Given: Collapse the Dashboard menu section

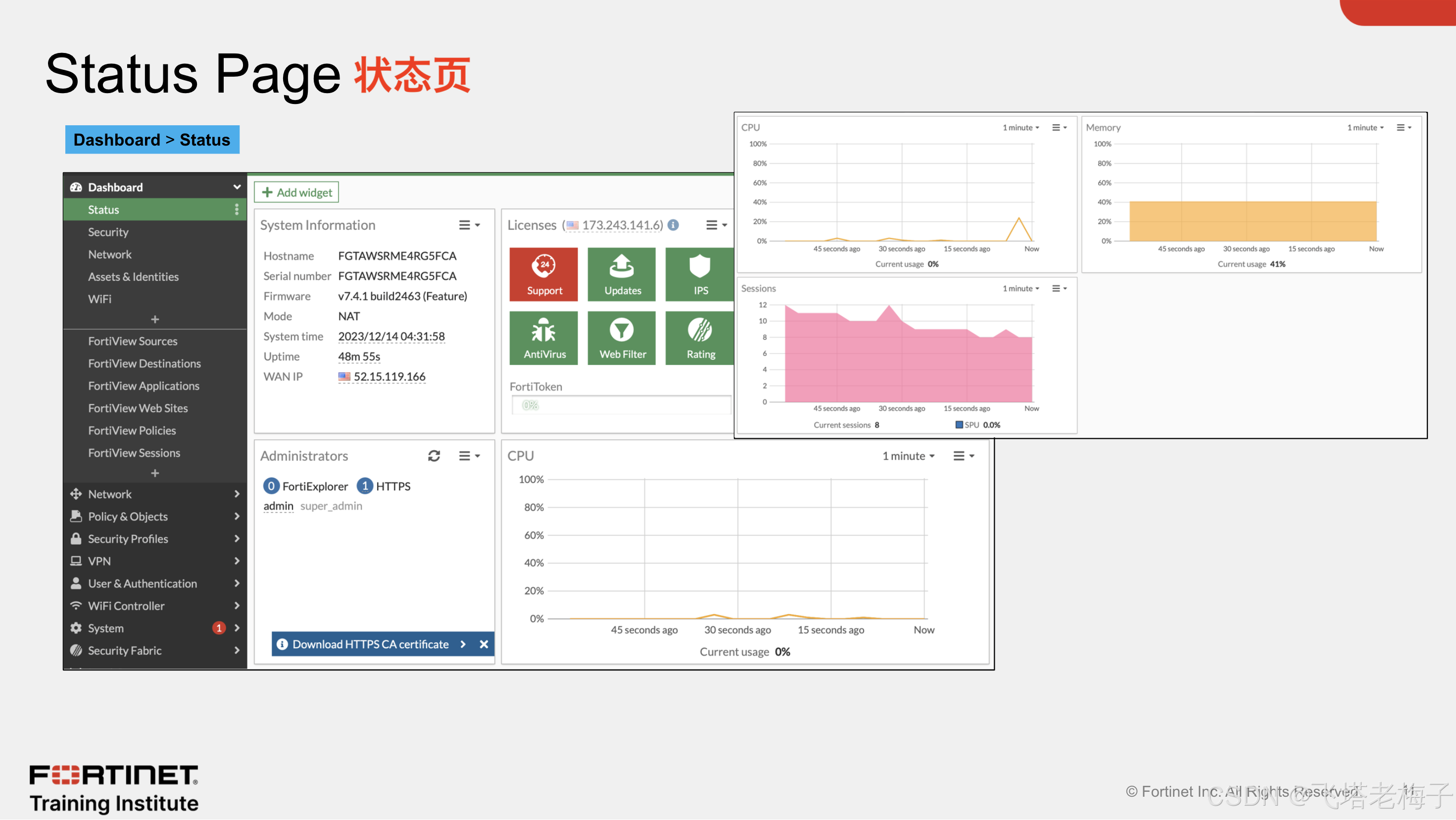Looking at the screenshot, I should 236,187.
